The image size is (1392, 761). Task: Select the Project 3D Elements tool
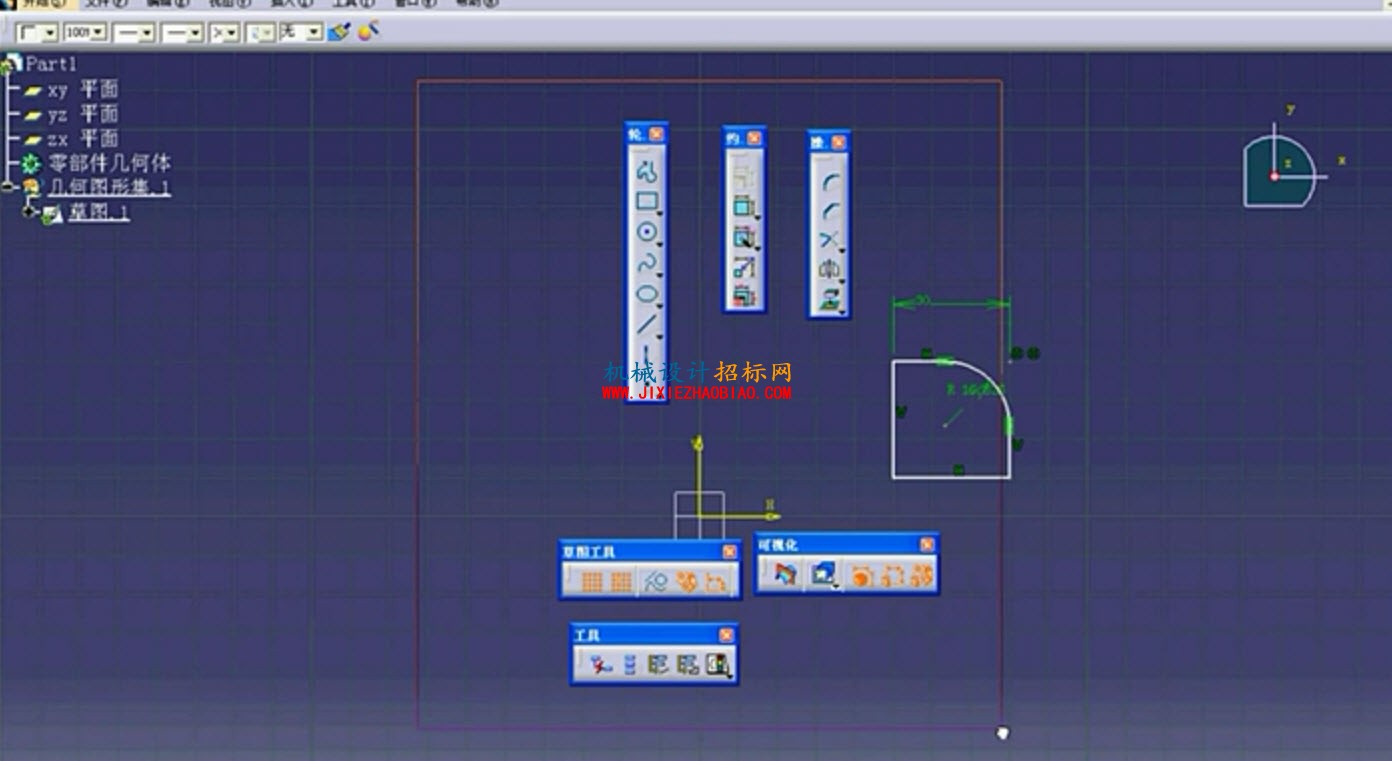(828, 298)
